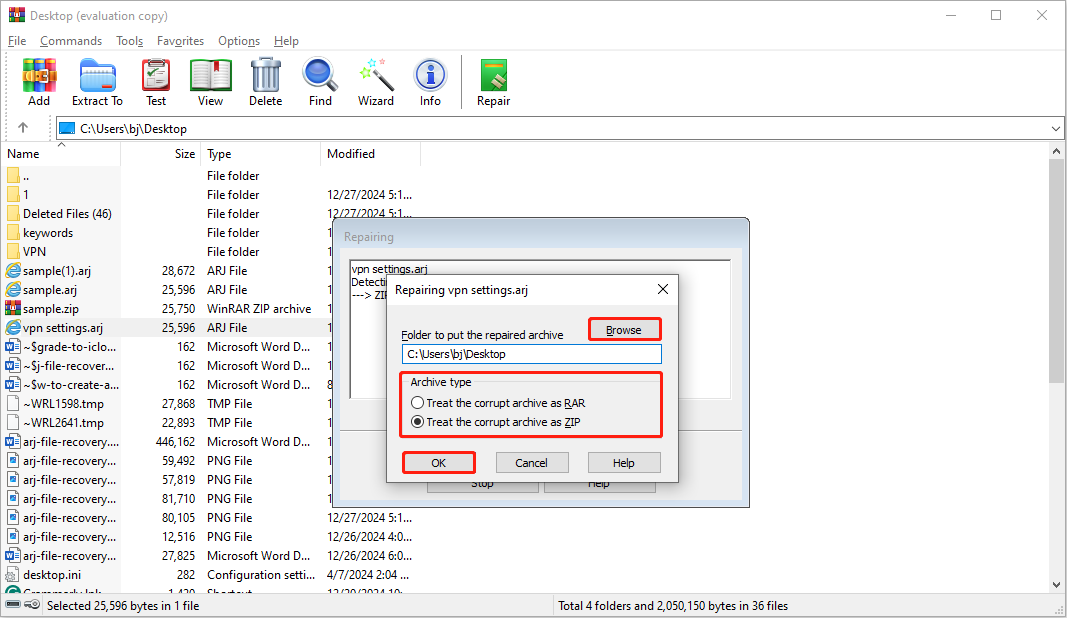Viewport: 1067px width, 618px height.
Task: Open the Commands menu
Action: click(x=71, y=41)
